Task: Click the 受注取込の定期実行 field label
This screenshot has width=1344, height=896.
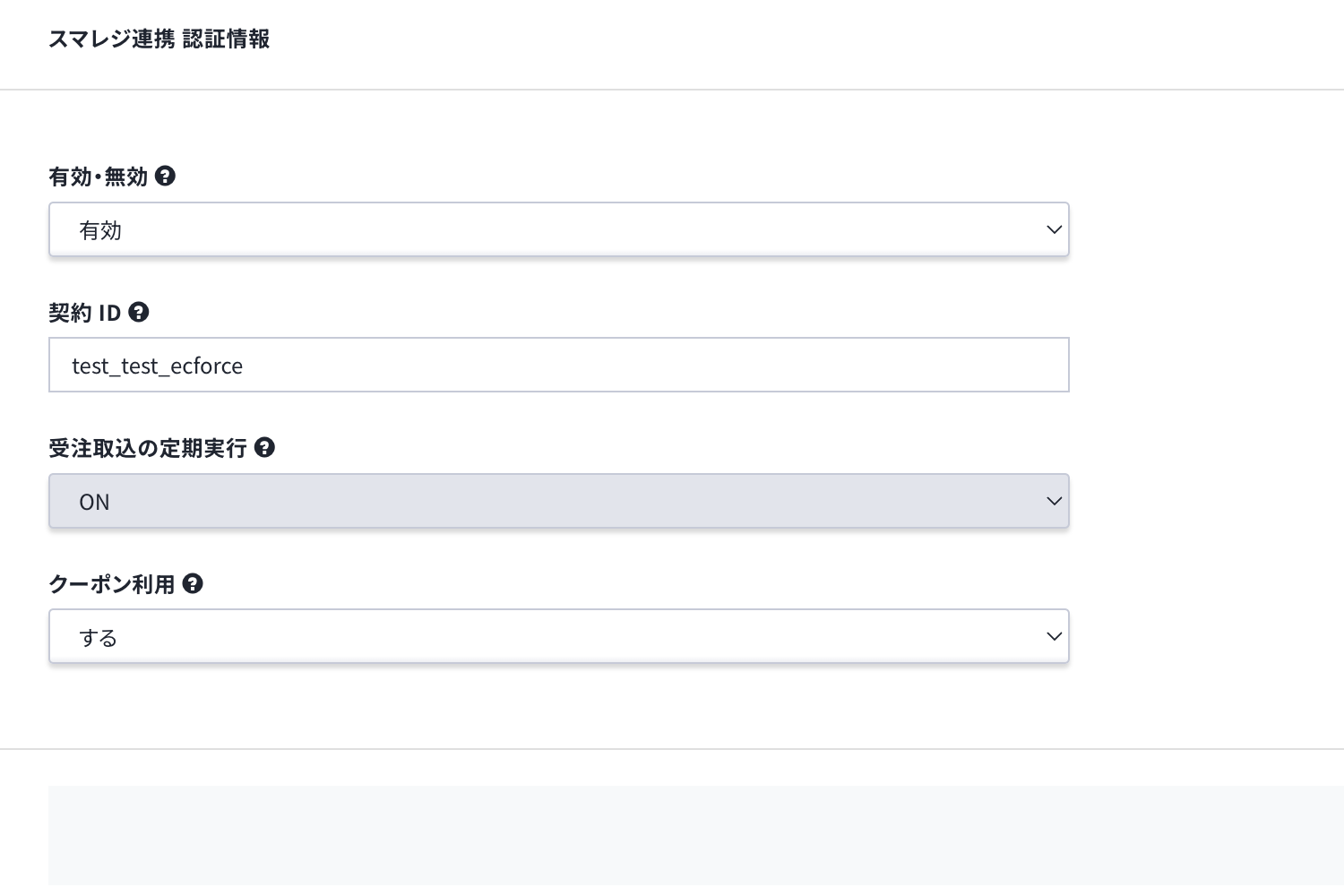Action: (148, 448)
